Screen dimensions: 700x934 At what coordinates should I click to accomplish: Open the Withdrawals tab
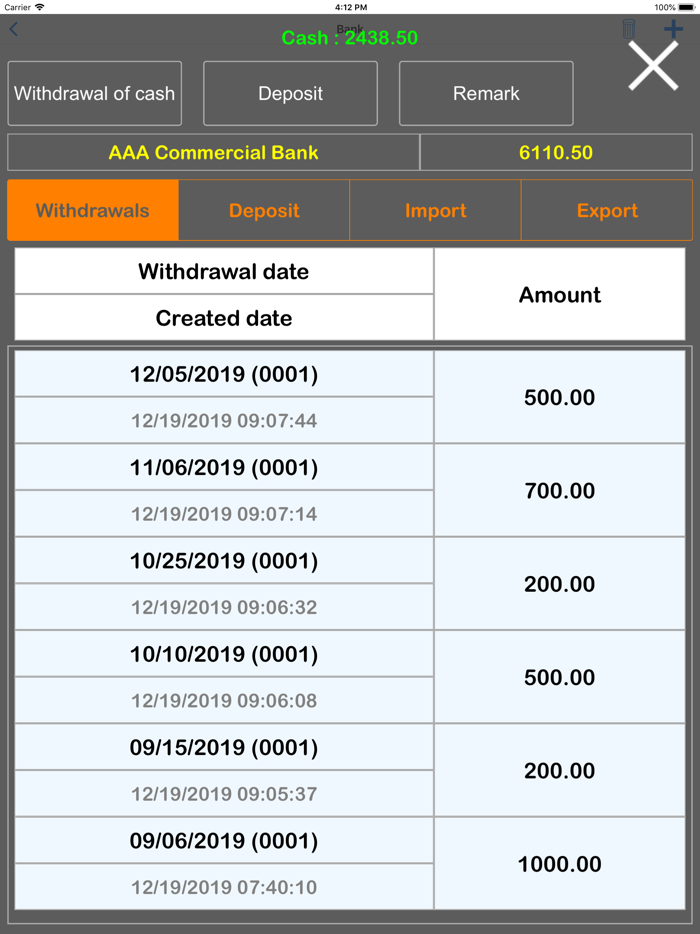[x=92, y=210]
